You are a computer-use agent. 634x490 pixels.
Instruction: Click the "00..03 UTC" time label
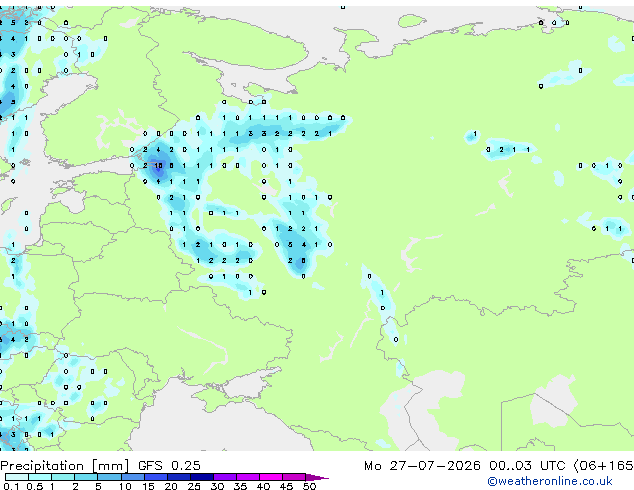527,466
